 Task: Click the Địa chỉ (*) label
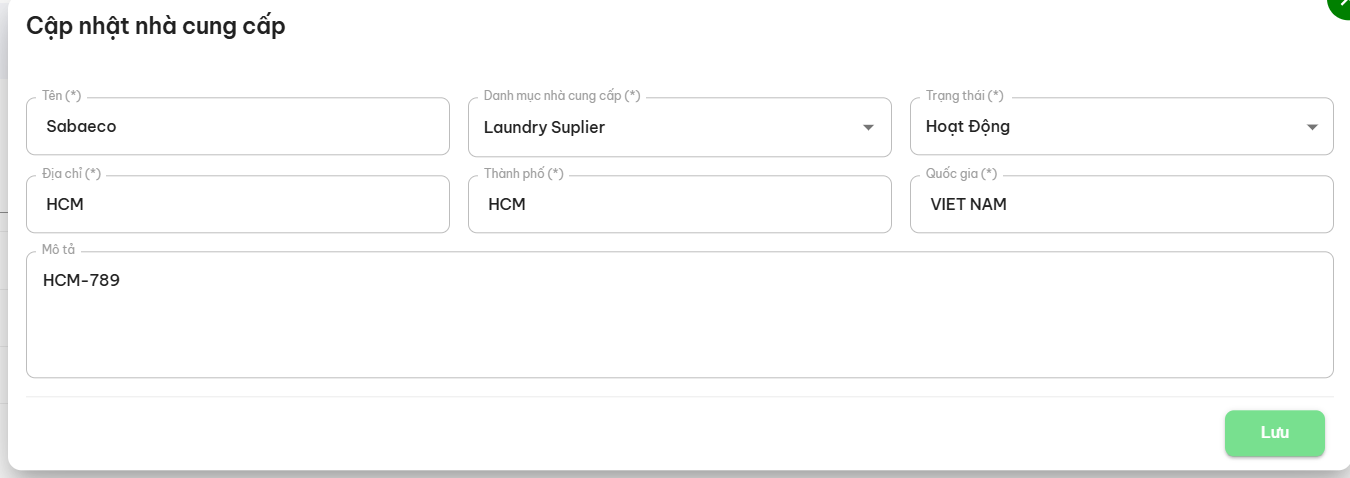(71, 174)
